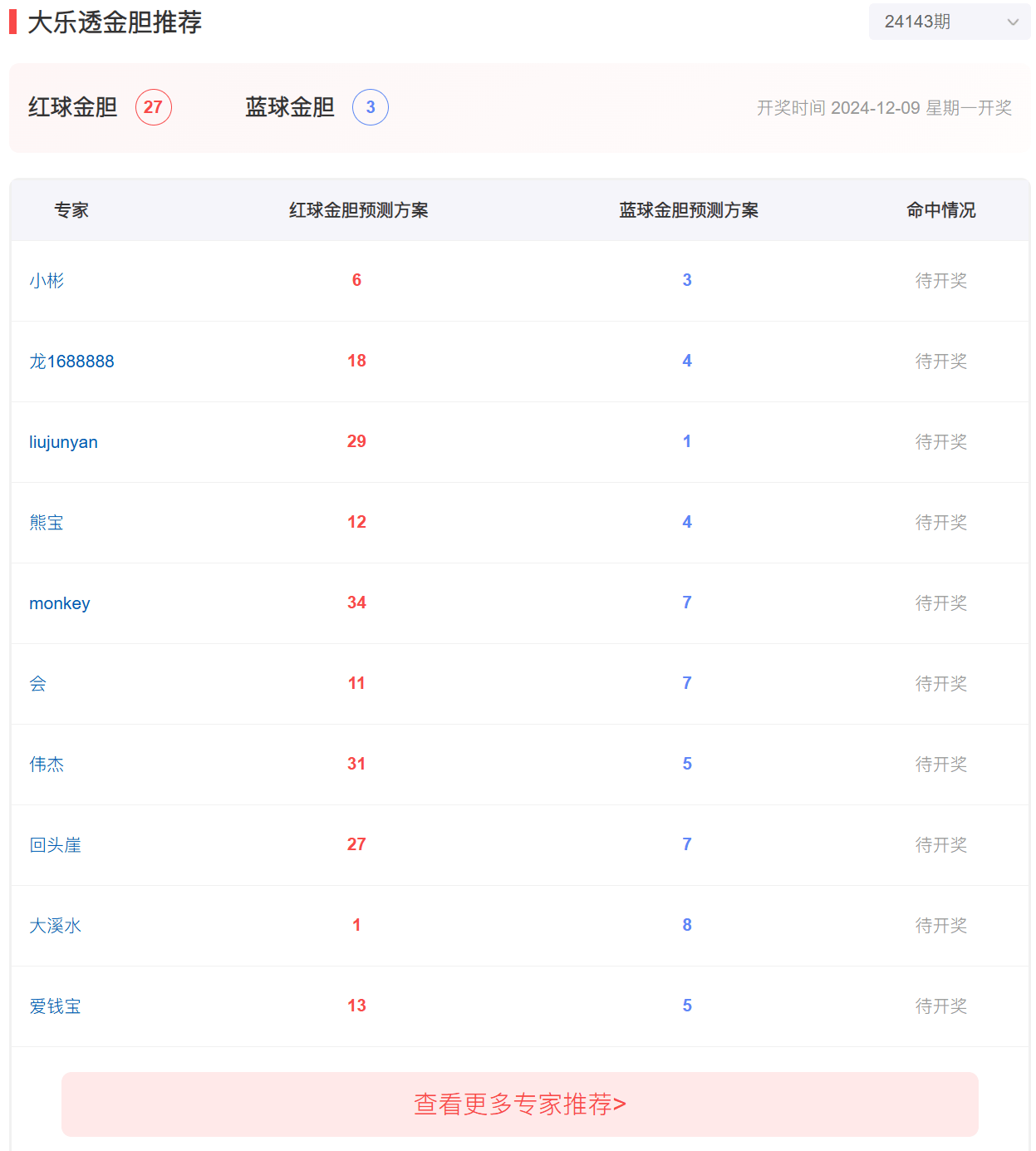This screenshot has height=1151, width=1036.
Task: Open the 24143期 issue dropdown
Action: (x=950, y=22)
